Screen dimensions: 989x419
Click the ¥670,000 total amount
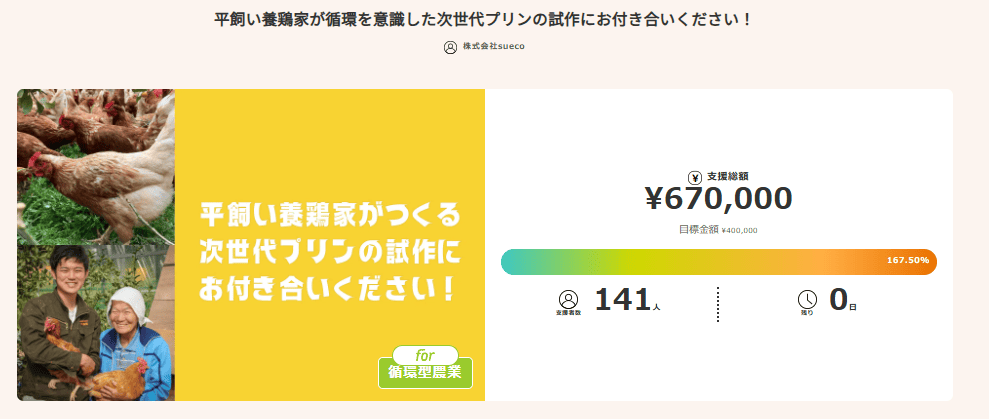tap(718, 199)
